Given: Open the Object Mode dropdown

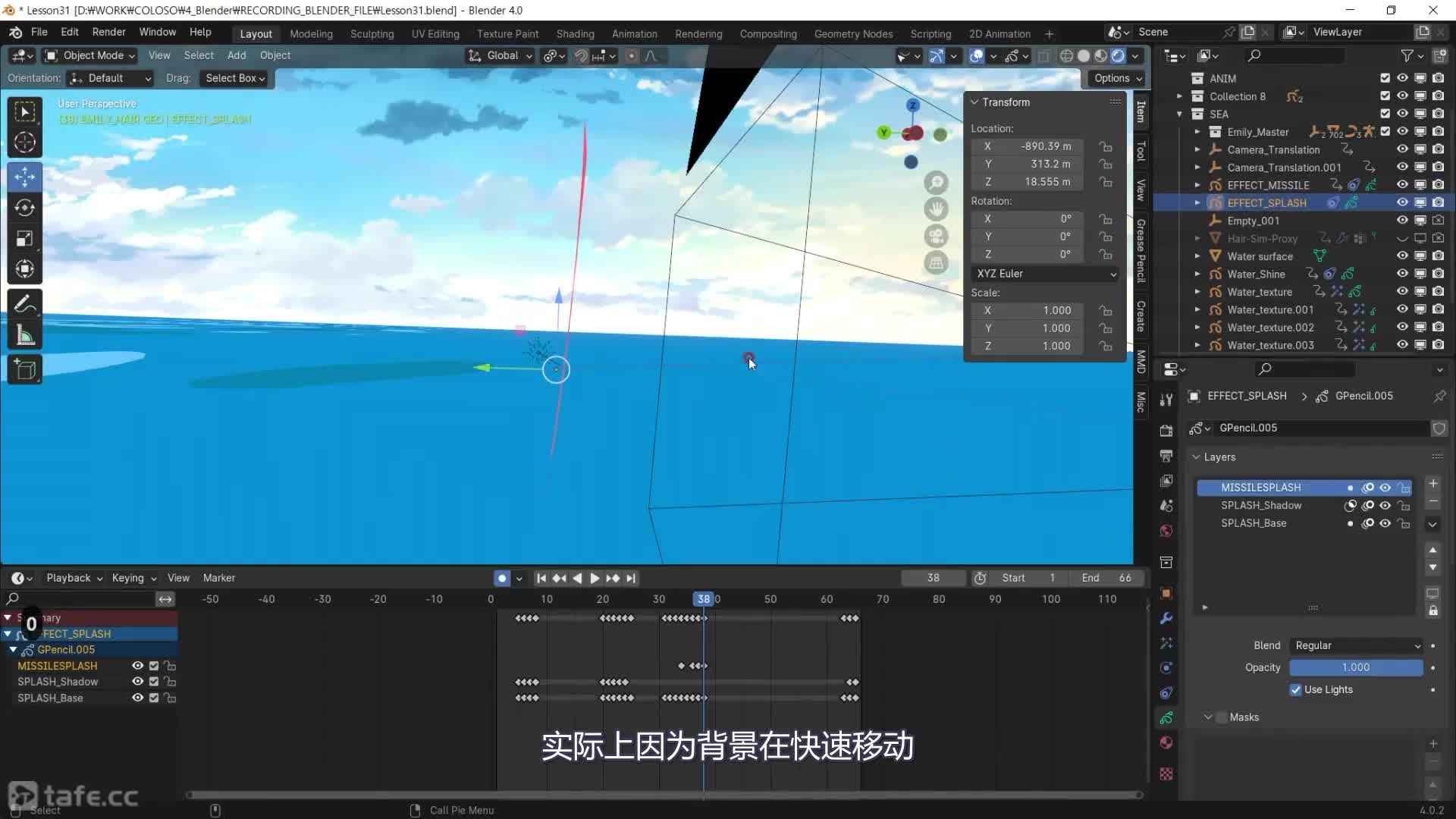Looking at the screenshot, I should 89,55.
